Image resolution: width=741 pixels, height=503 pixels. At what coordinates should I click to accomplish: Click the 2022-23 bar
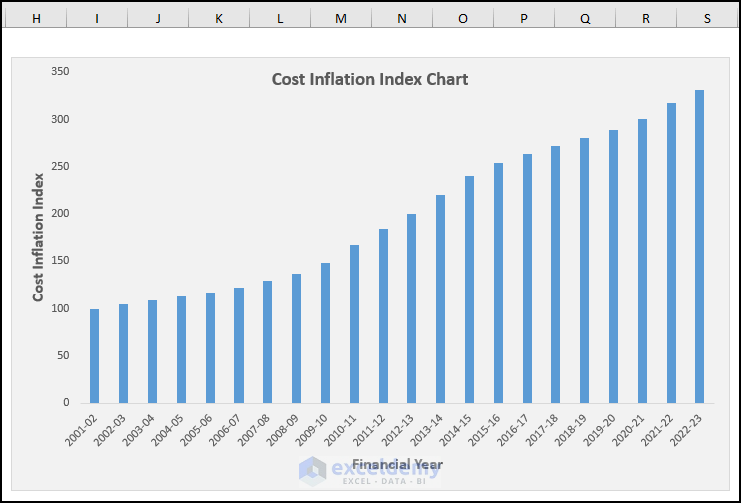(x=699, y=247)
